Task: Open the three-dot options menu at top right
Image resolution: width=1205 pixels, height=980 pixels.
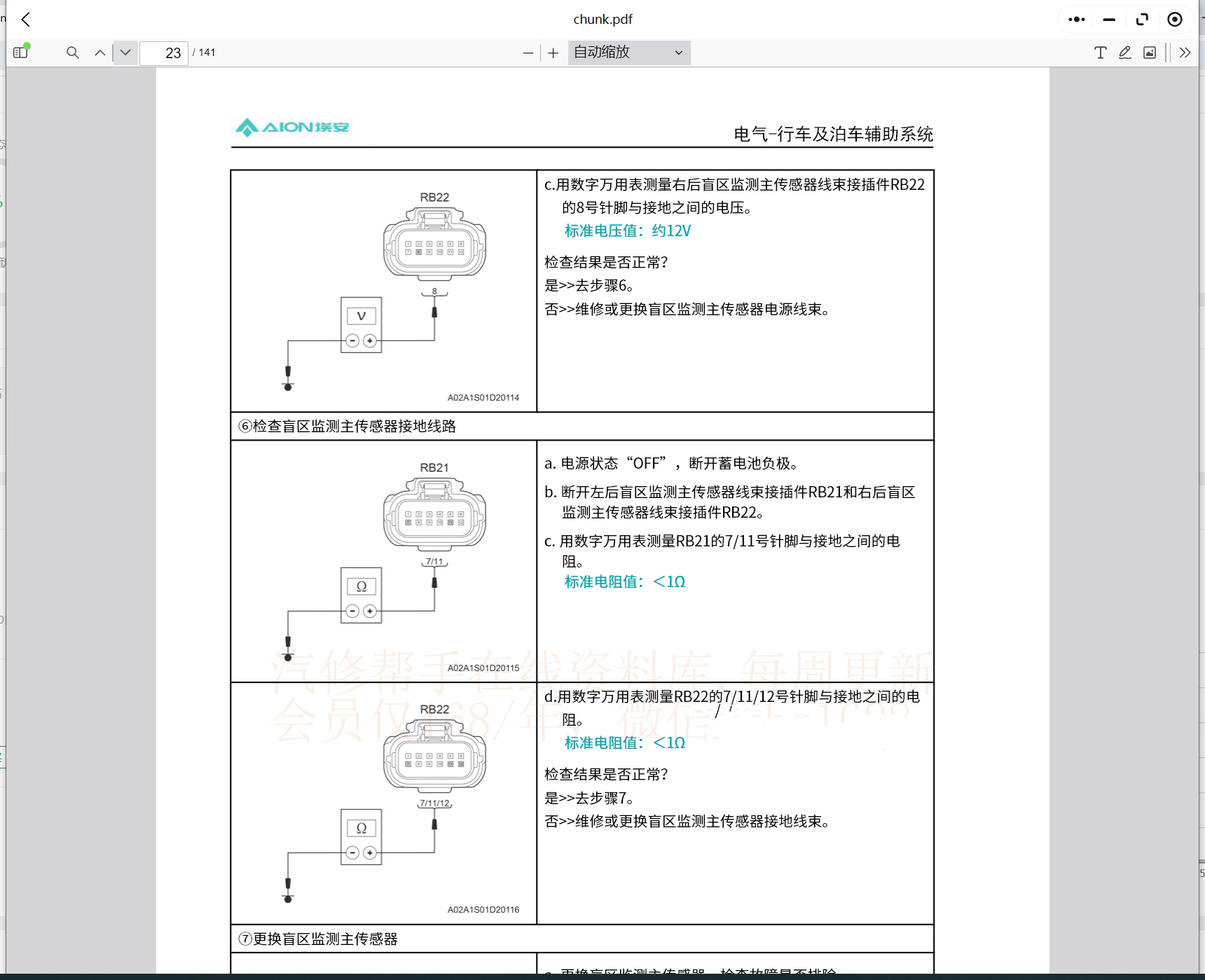Action: tap(1076, 19)
